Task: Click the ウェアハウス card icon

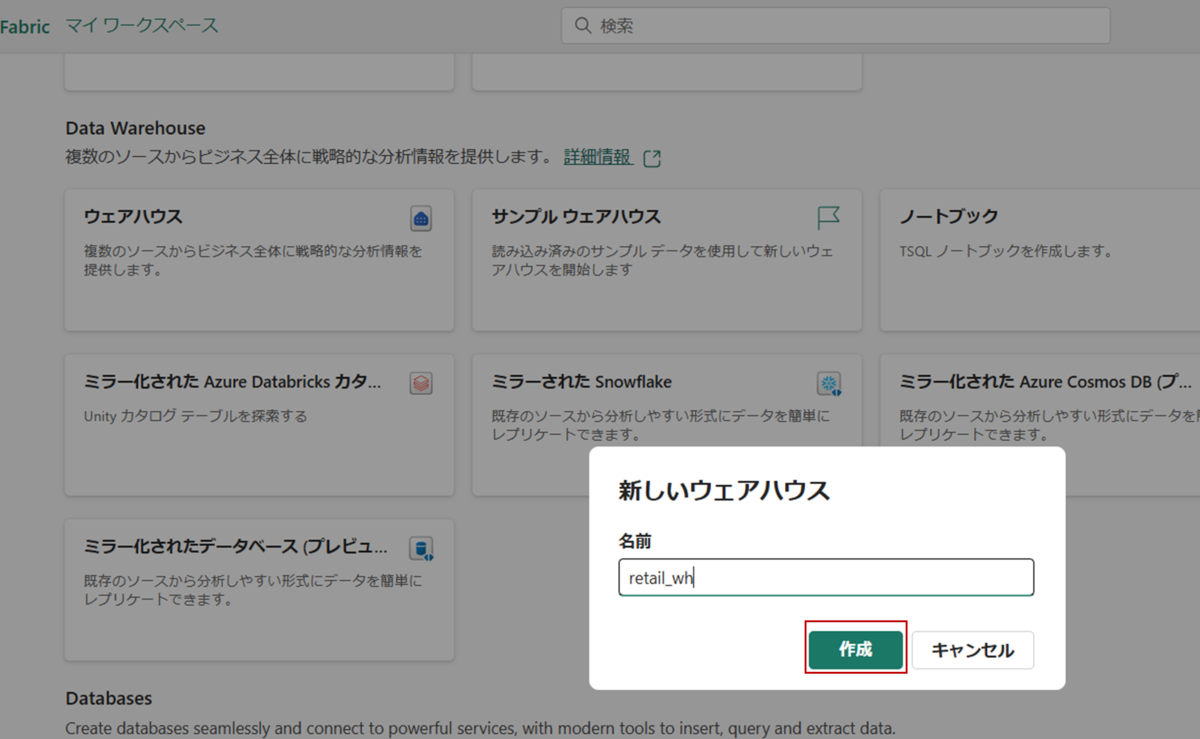Action: [421, 218]
